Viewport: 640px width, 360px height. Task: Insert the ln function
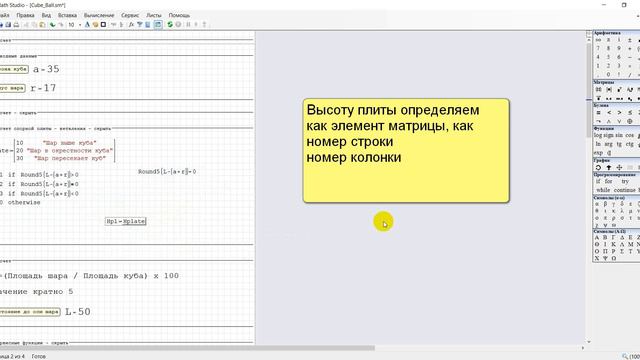(598, 144)
